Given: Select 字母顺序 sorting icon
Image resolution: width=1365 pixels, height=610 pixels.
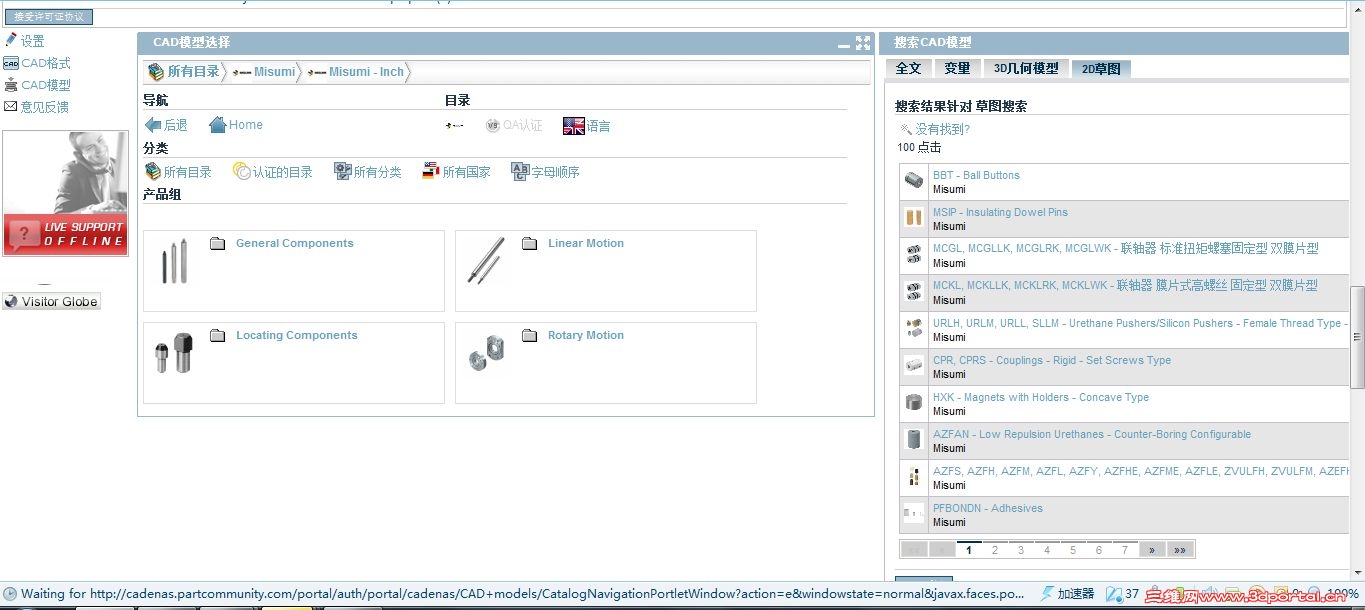Looking at the screenshot, I should coord(520,171).
